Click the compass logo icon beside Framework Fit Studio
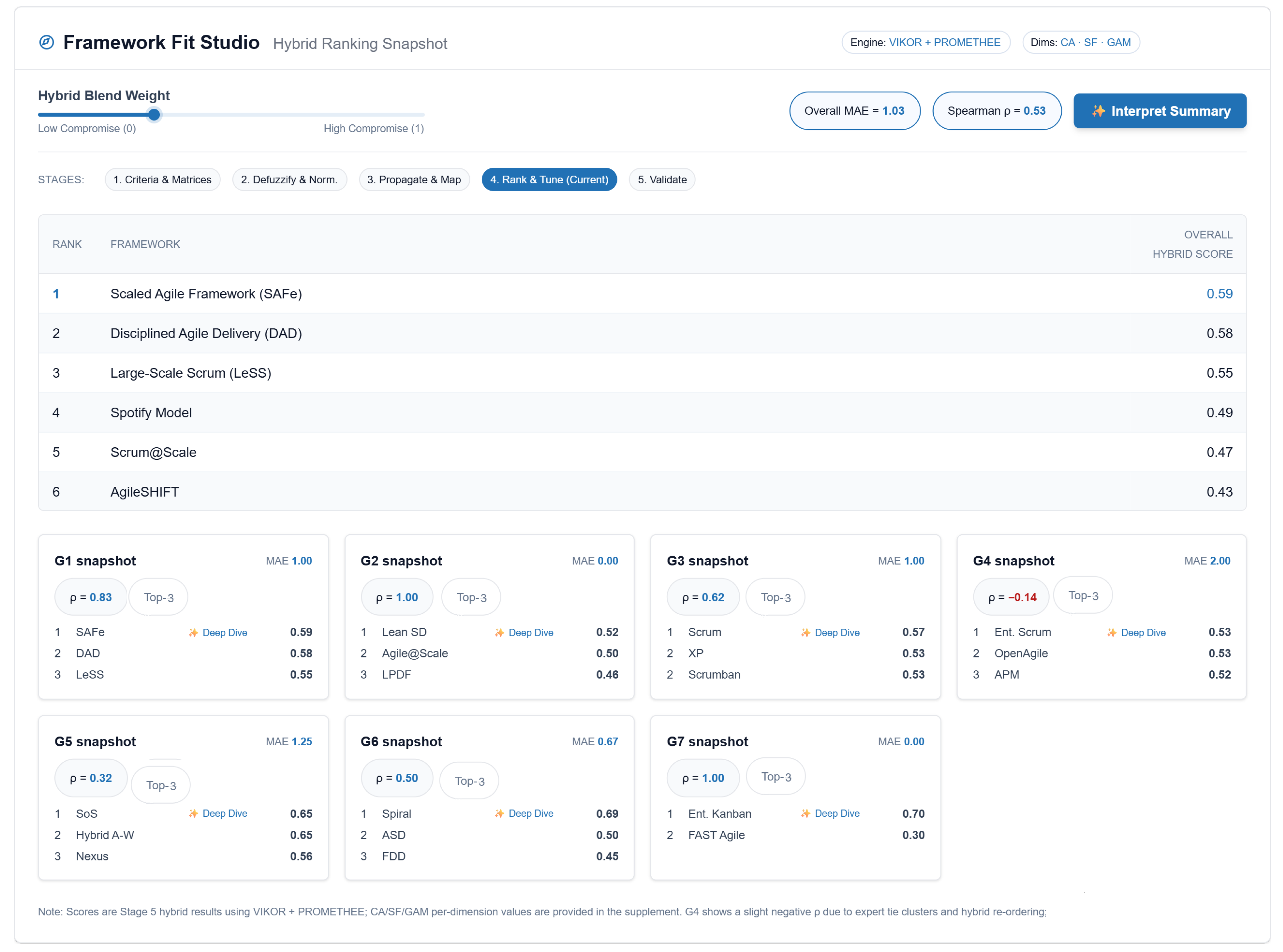The height and width of the screenshot is (952, 1283). pyautogui.click(x=47, y=42)
